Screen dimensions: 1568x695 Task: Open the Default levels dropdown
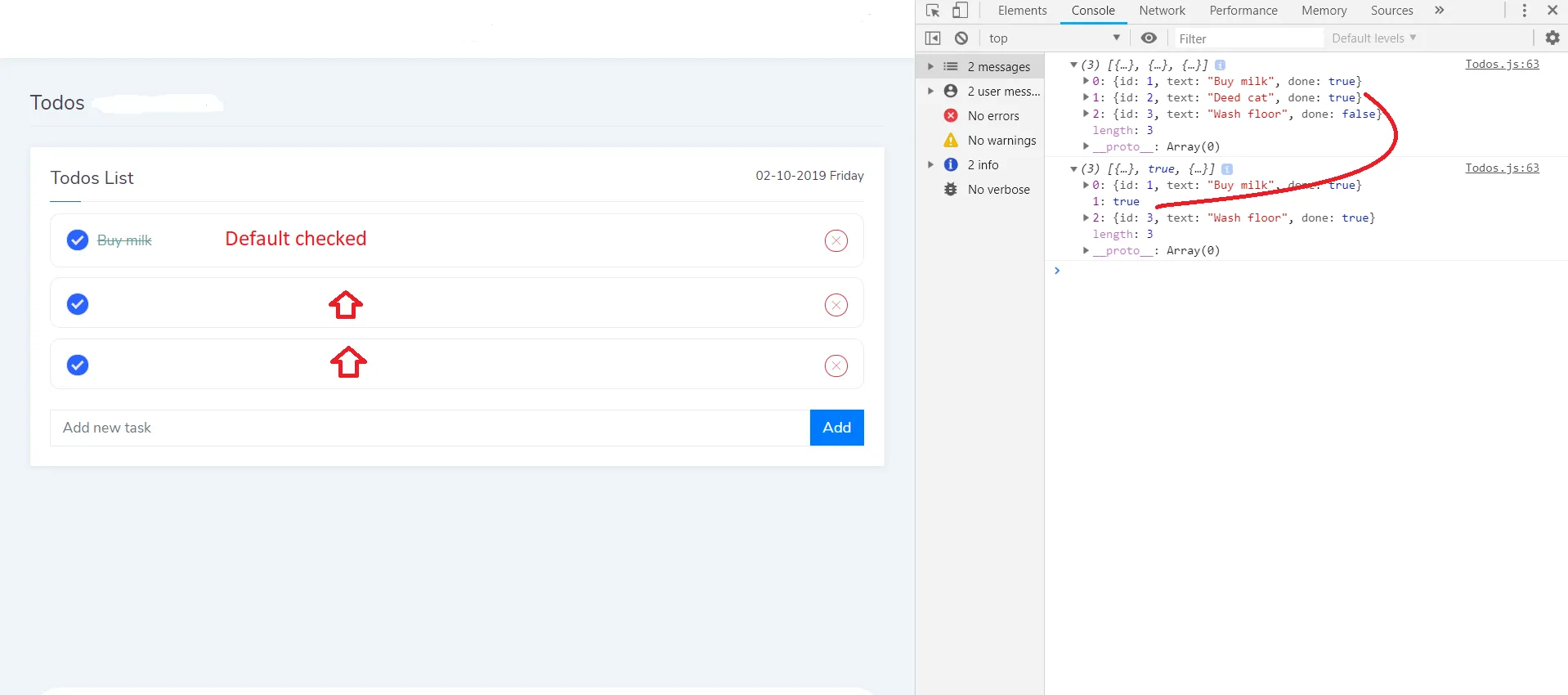pos(1374,38)
